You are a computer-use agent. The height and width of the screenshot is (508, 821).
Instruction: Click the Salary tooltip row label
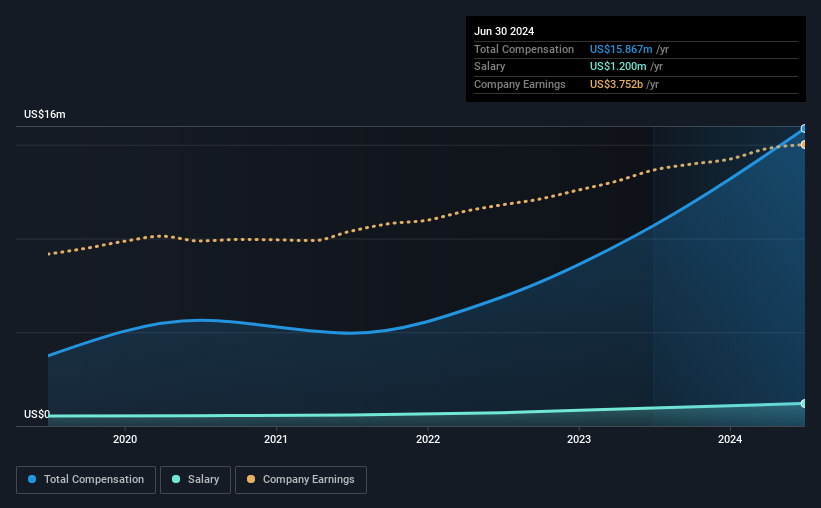tap(490, 67)
